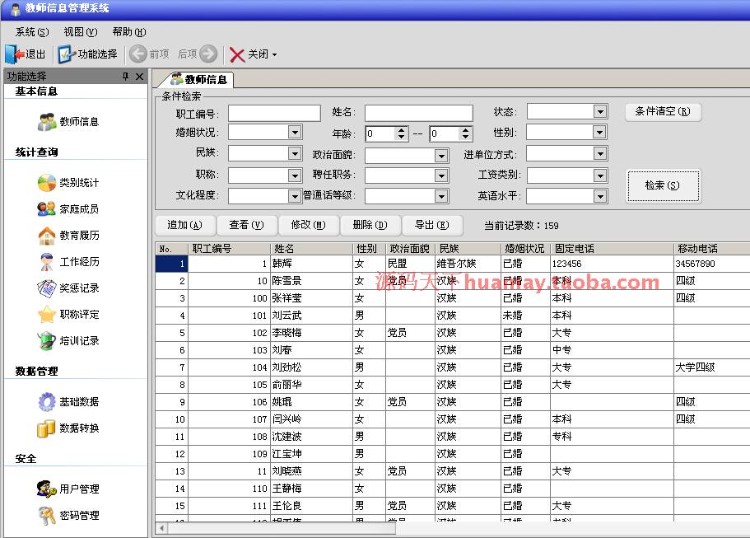Click the horizontal scrollbar thumb
750x538 pixels.
(x=282, y=528)
